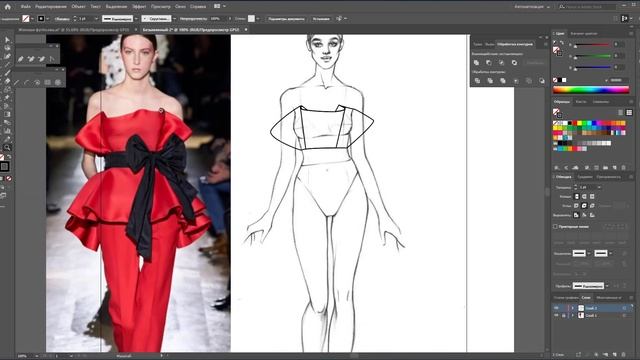The height and width of the screenshot is (360, 640).
Task: Apply Outline pathfinder operation
Action: 529,81
